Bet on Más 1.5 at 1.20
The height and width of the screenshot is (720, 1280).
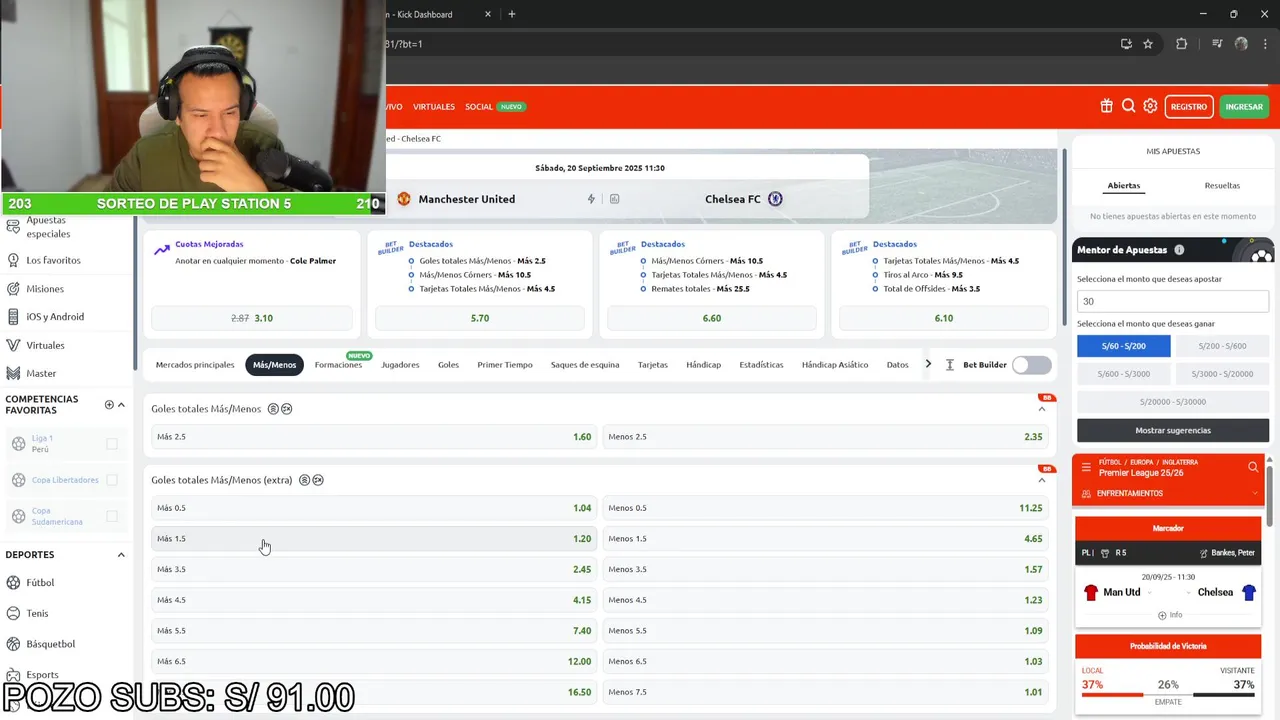[374, 539]
